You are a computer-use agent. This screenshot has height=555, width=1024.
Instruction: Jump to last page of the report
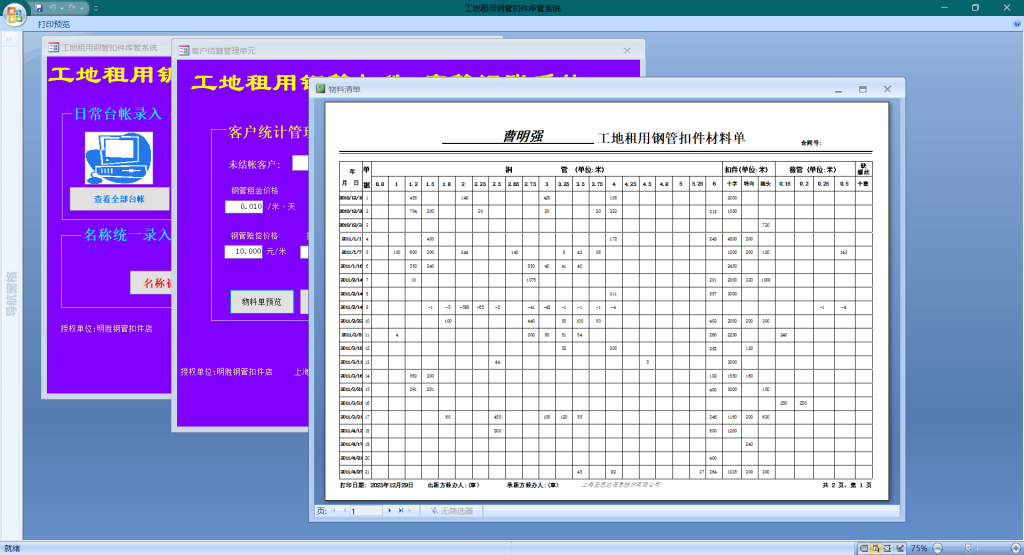[401, 511]
